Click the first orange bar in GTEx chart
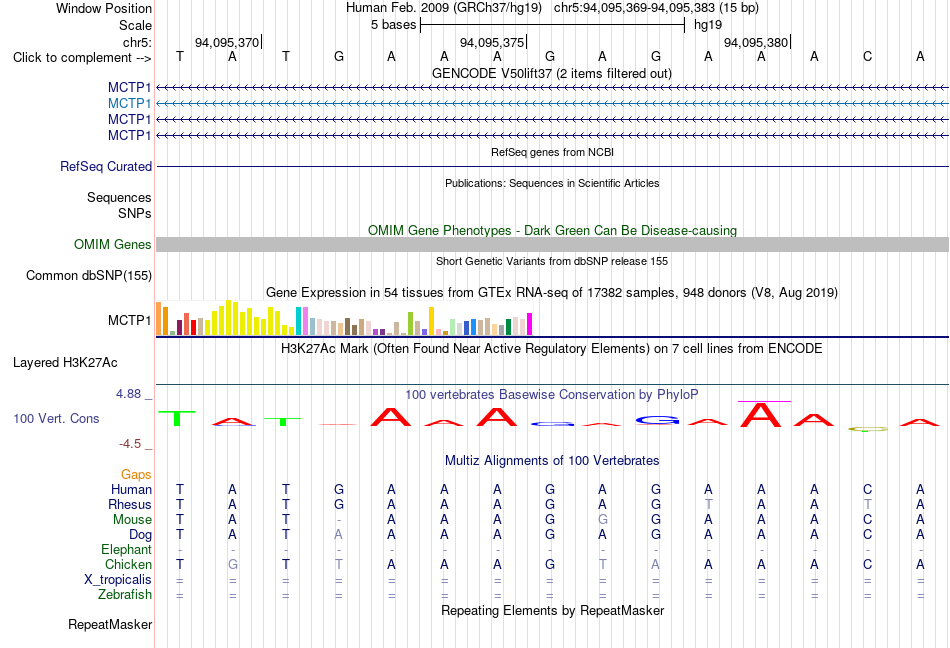 (x=159, y=319)
